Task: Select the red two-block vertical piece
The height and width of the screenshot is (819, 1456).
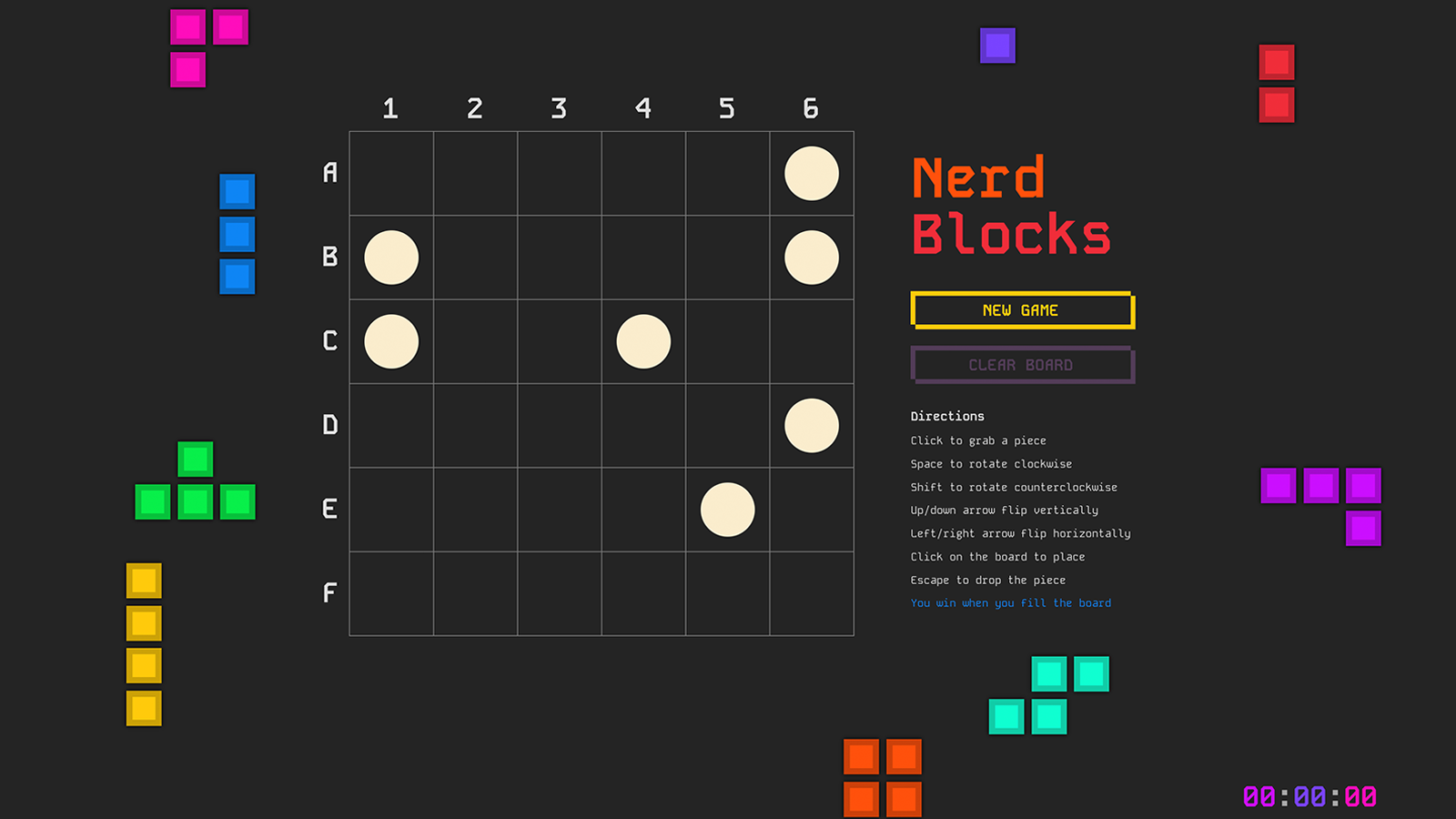Action: click(1277, 84)
